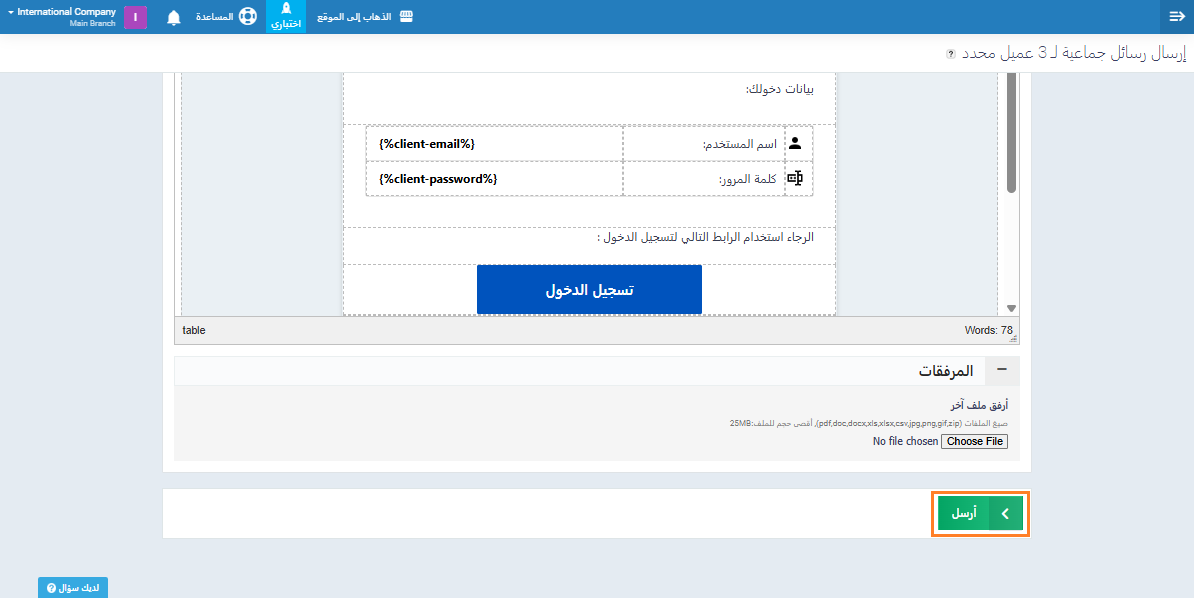The width and height of the screenshot is (1194, 598).
Task: Click the purple user avatar
Action: [135, 17]
